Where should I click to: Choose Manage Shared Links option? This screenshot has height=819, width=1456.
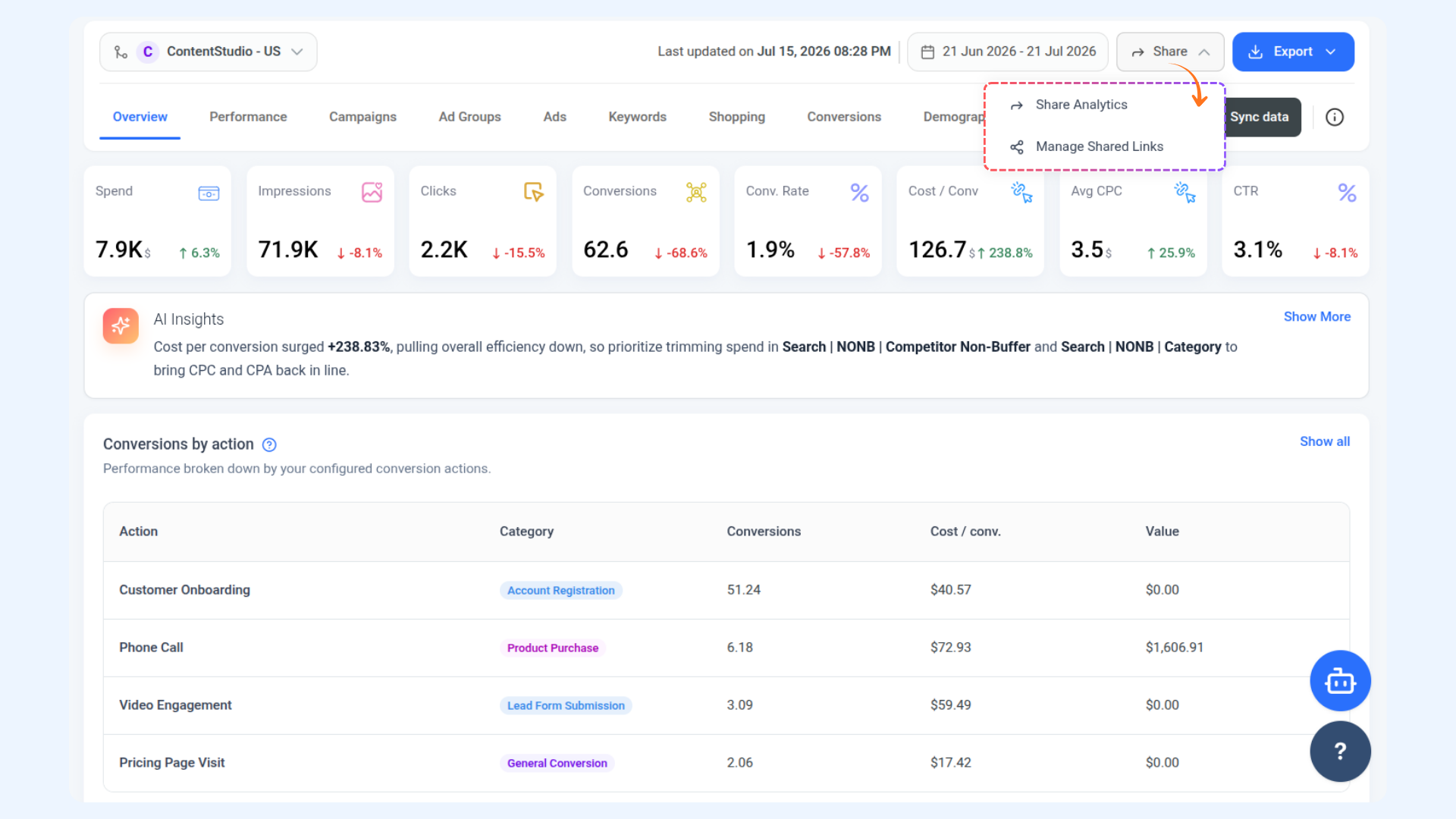(x=1099, y=146)
